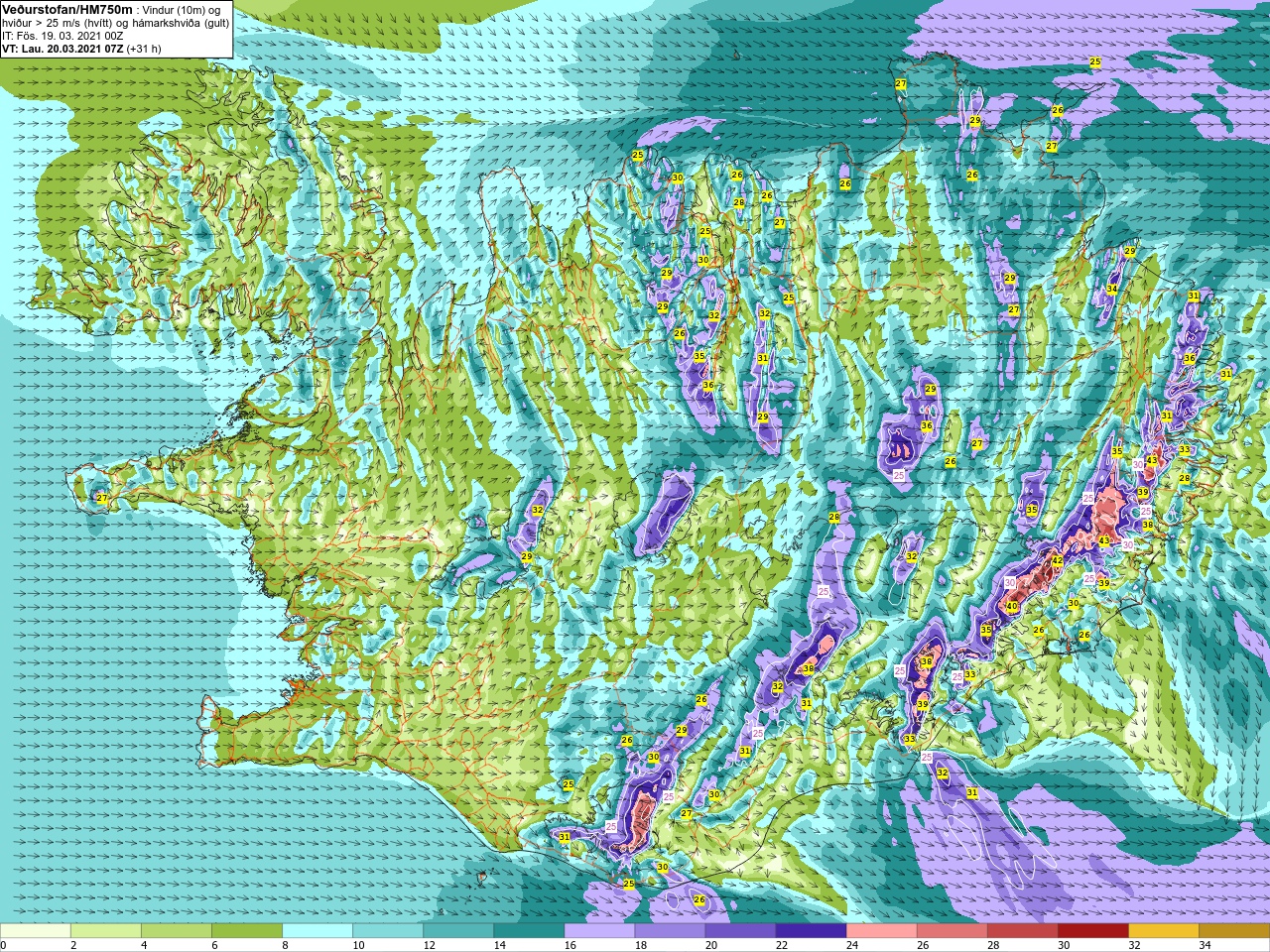Image resolution: width=1270 pixels, height=952 pixels.
Task: Click the 'hviður > 25 m/s (hvítt)' text
Action: tap(56, 23)
